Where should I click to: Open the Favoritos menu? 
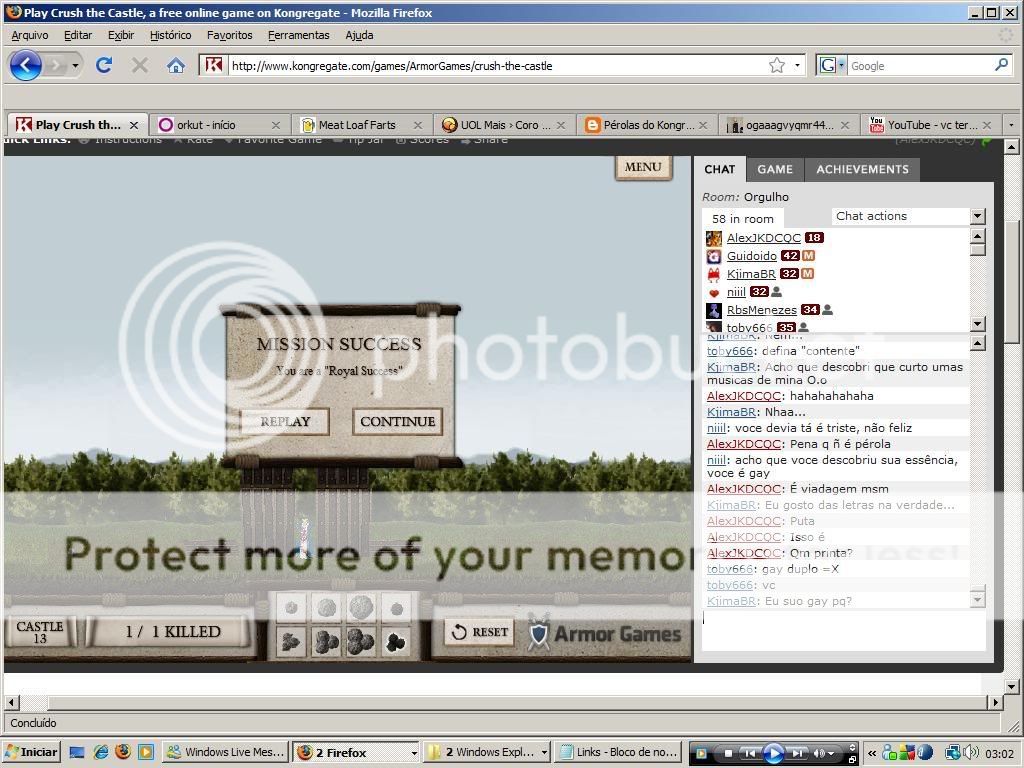tap(229, 35)
